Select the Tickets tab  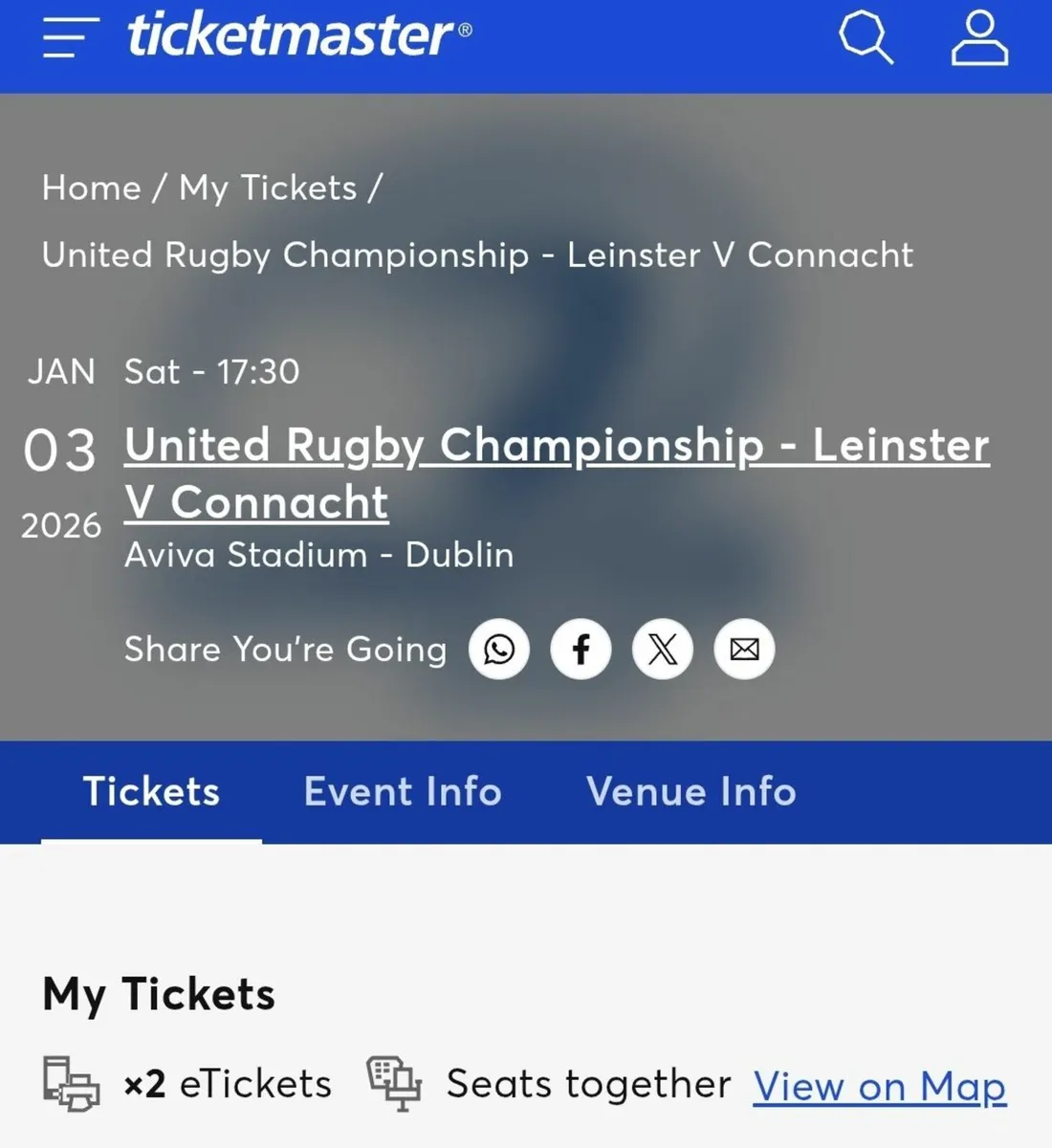[x=151, y=792]
